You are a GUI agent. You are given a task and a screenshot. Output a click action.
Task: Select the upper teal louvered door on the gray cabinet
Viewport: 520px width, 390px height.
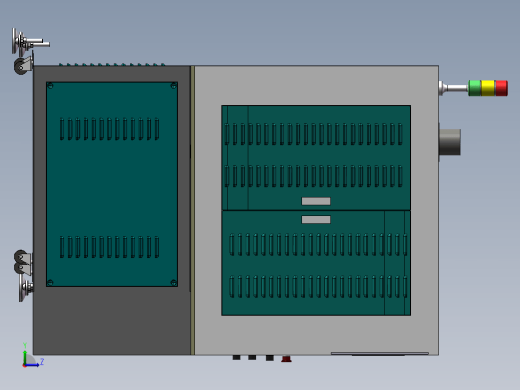click(x=316, y=158)
